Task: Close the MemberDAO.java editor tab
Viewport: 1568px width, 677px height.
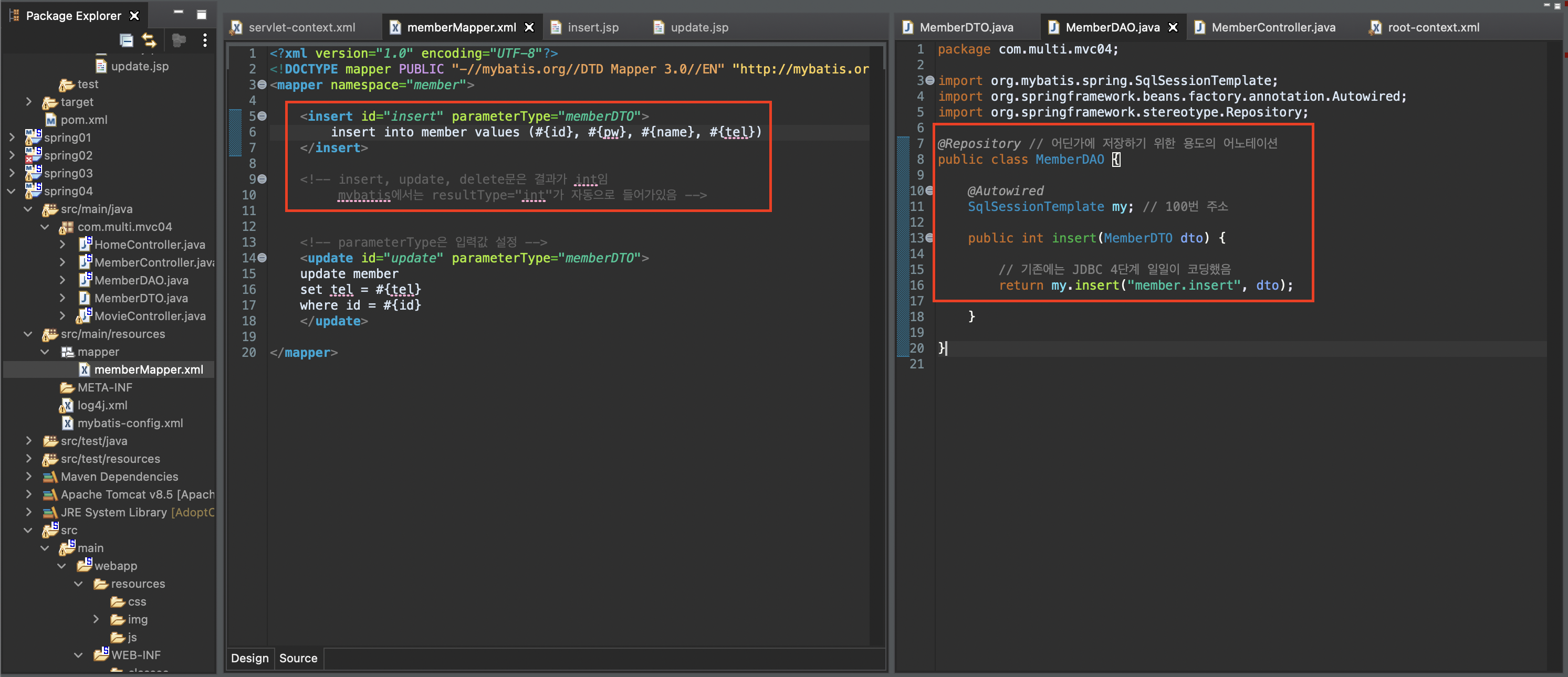Action: click(x=1173, y=27)
